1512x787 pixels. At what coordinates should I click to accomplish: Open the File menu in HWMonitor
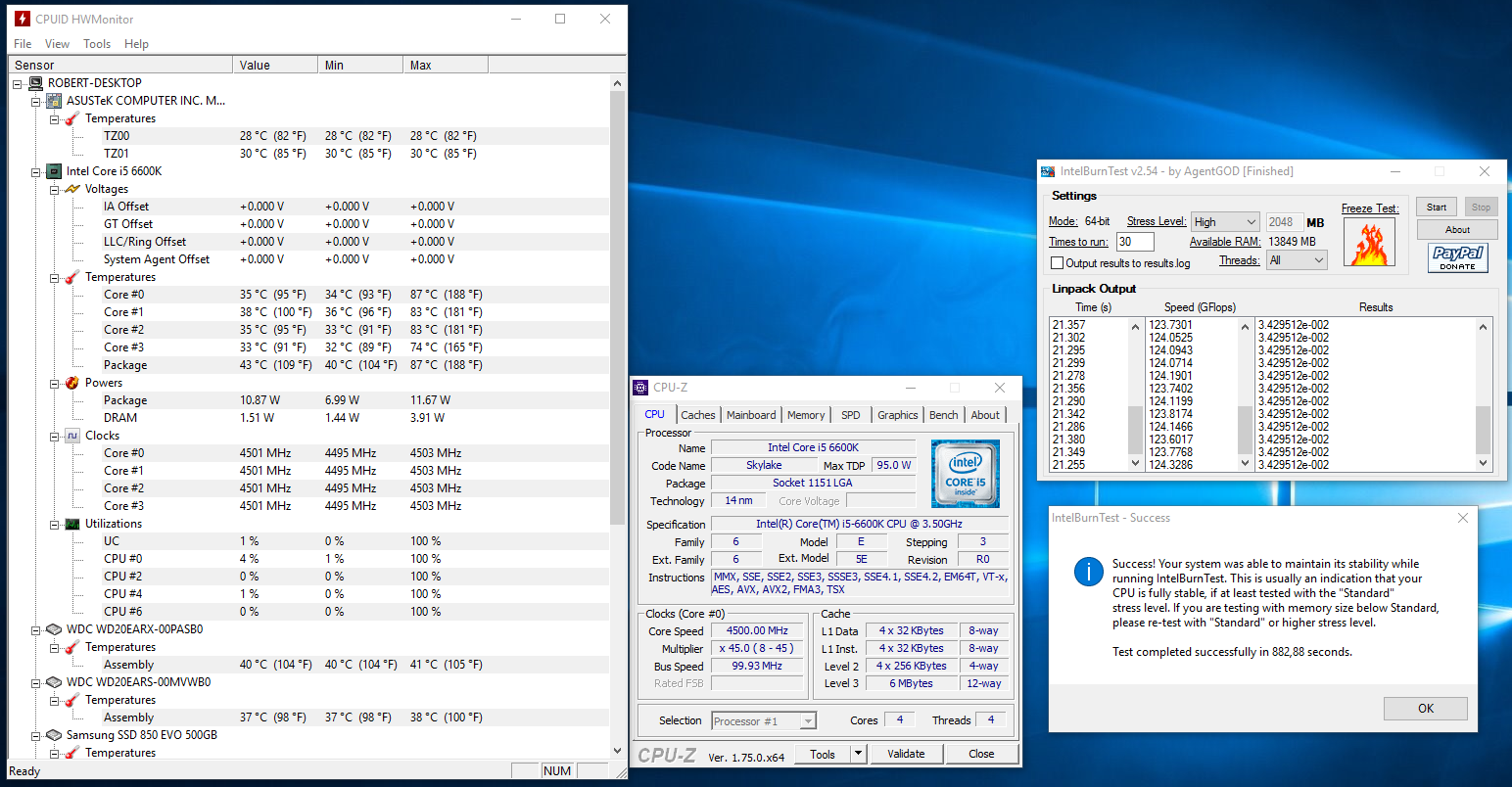coord(23,44)
